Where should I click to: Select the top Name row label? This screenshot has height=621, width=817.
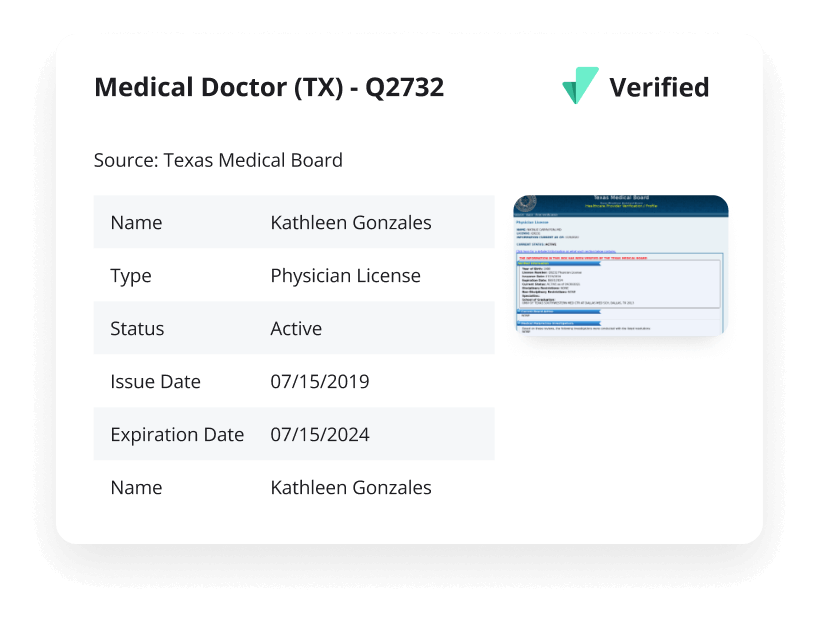coord(137,222)
